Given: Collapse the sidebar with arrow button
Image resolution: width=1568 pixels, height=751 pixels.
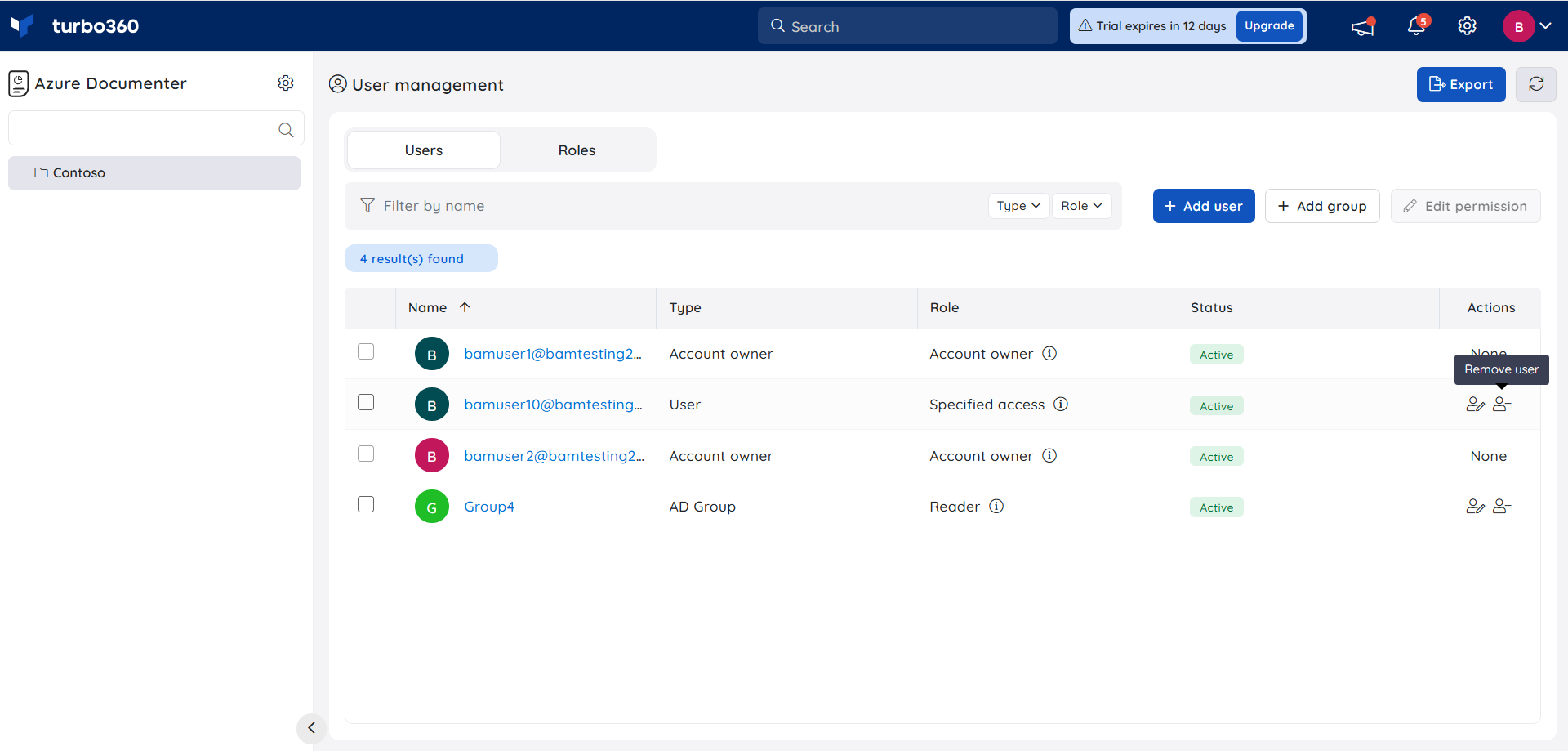Looking at the screenshot, I should pos(311,727).
